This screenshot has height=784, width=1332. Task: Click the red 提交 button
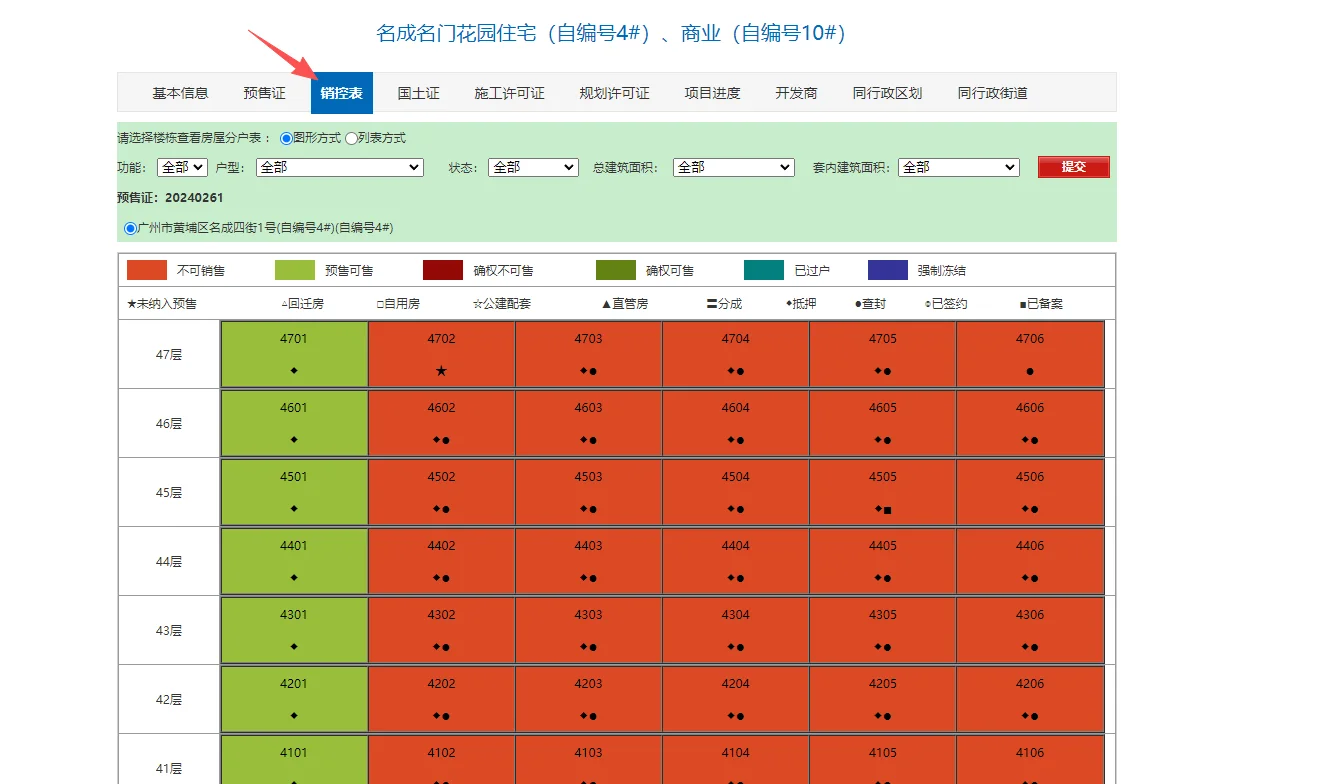click(1074, 167)
